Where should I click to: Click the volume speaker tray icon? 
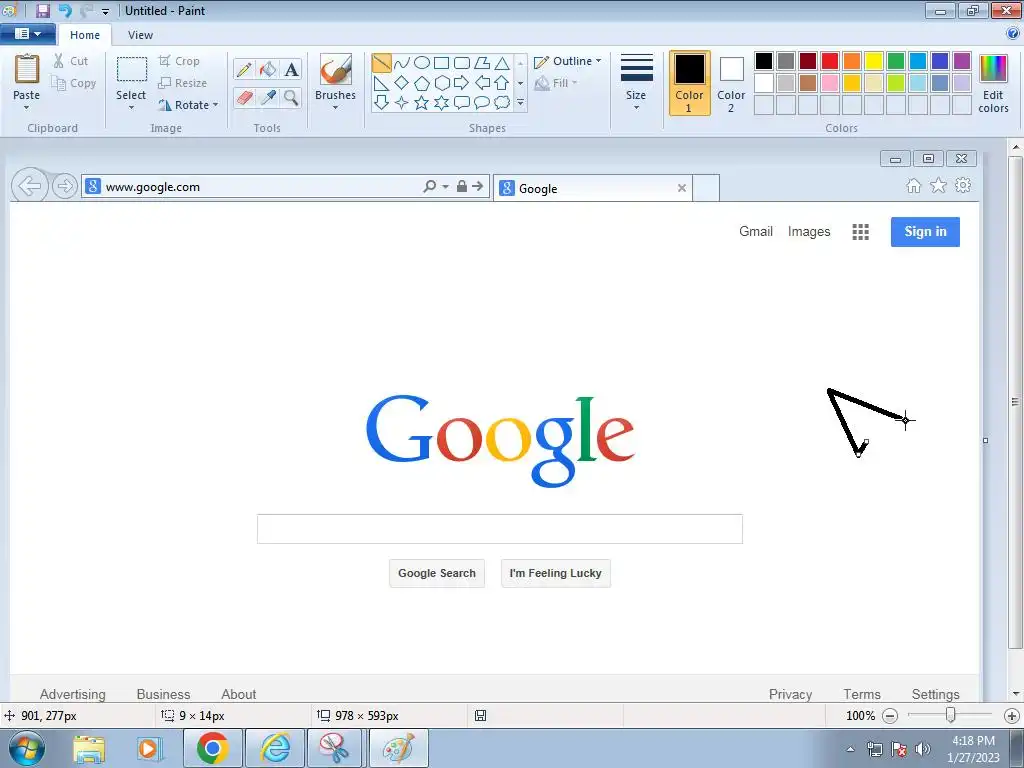923,749
